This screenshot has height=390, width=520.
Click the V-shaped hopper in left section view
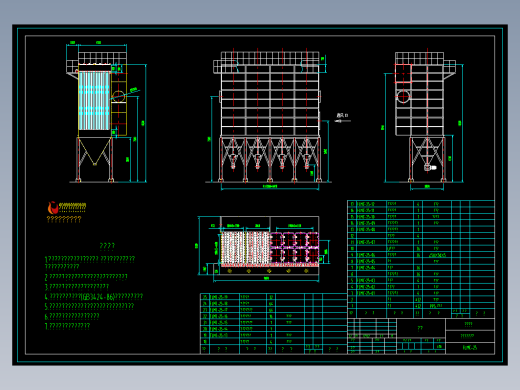pyautogui.click(x=95, y=151)
